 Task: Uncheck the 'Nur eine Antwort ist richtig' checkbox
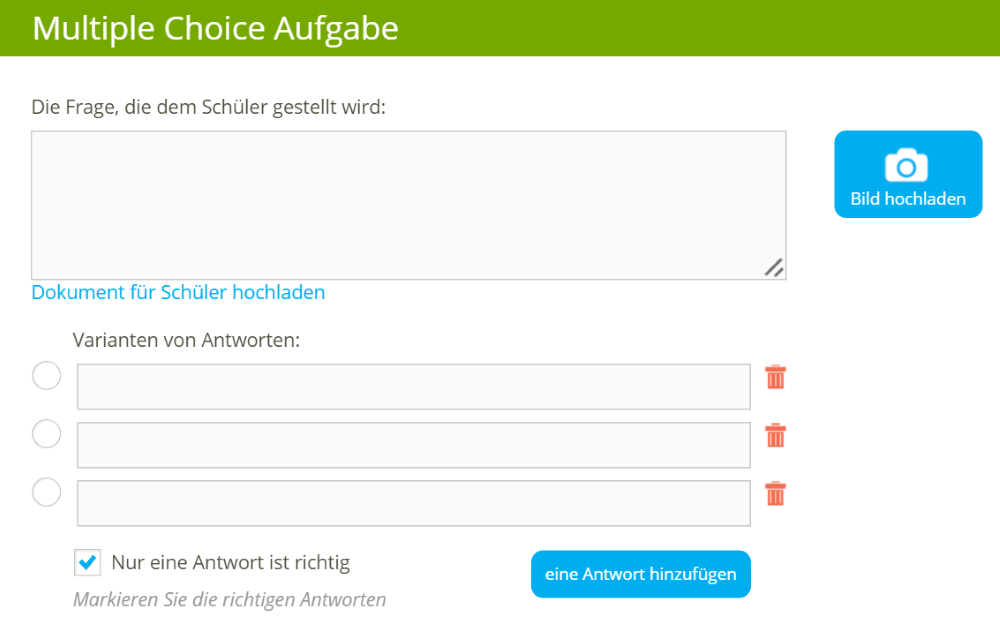[88, 563]
